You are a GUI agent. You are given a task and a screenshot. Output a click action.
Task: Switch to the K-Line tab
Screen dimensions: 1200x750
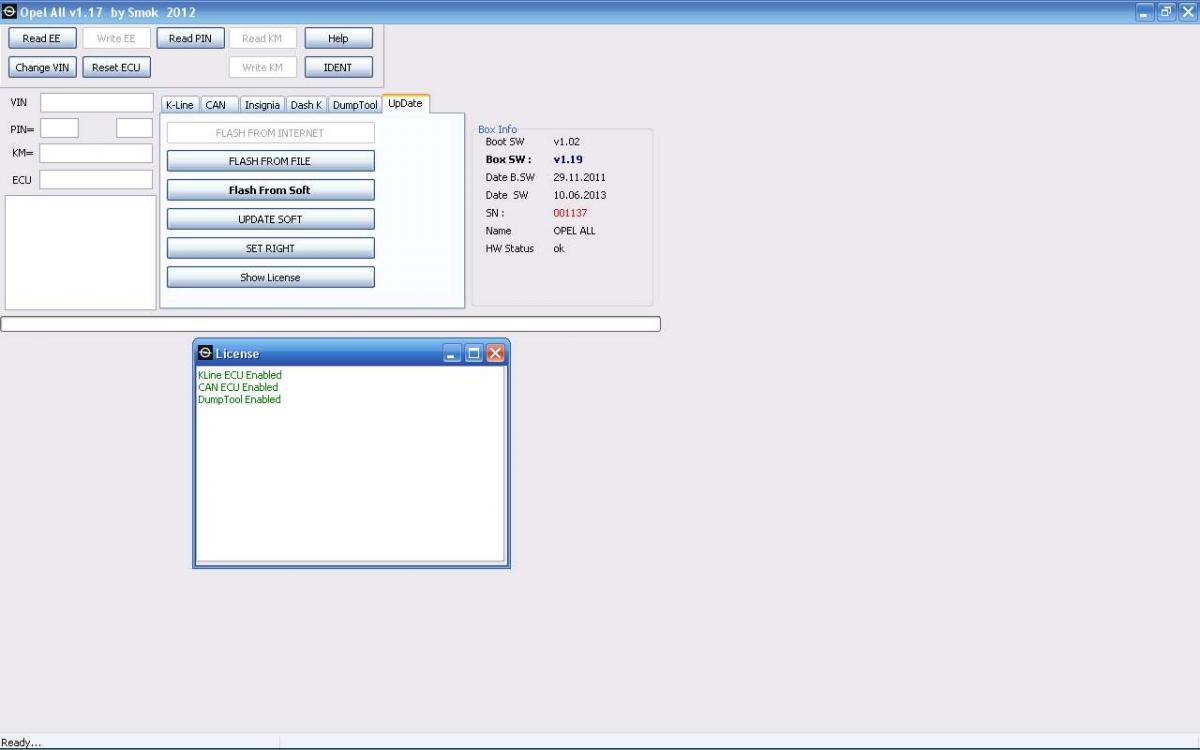[180, 104]
